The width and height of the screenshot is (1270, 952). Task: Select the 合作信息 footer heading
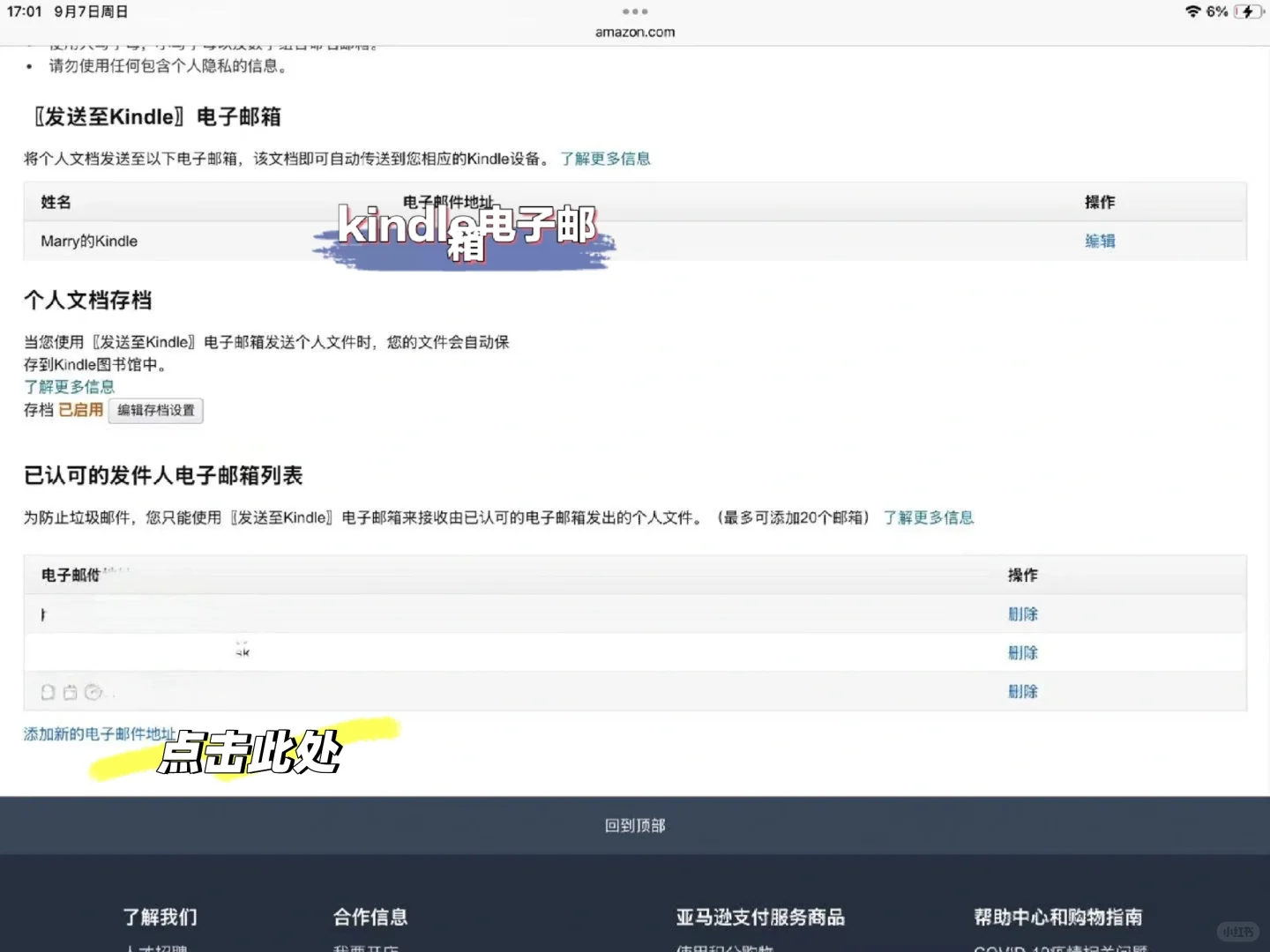(x=370, y=917)
